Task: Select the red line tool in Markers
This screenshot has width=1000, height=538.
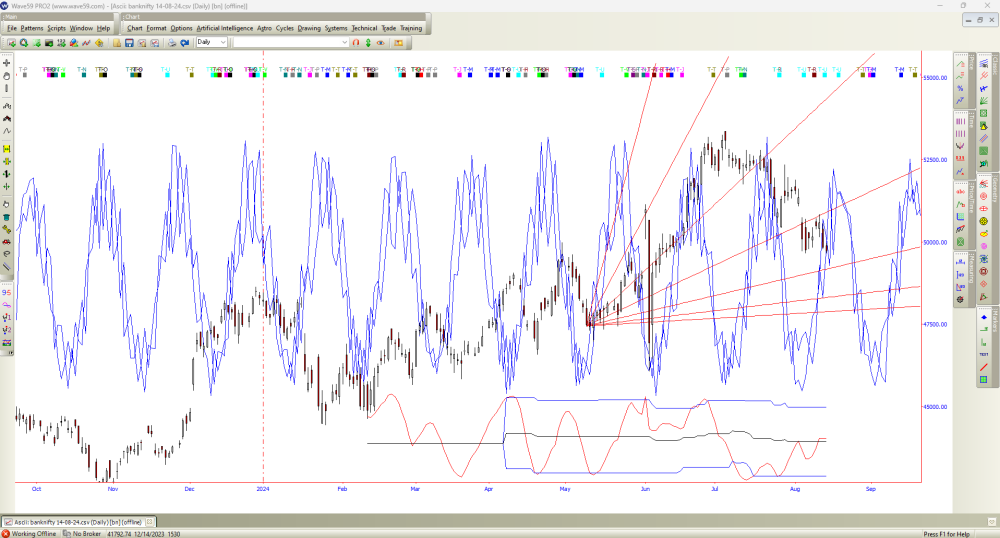Action: pyautogui.click(x=983, y=367)
